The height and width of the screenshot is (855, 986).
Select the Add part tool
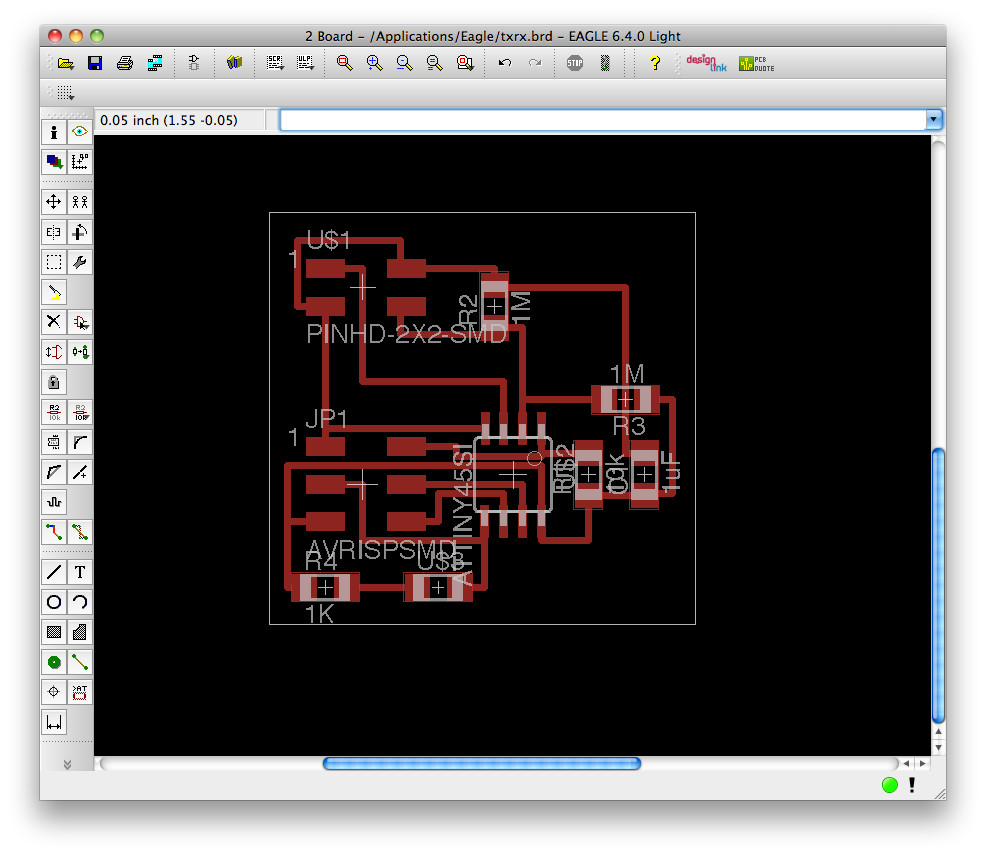[x=80, y=322]
